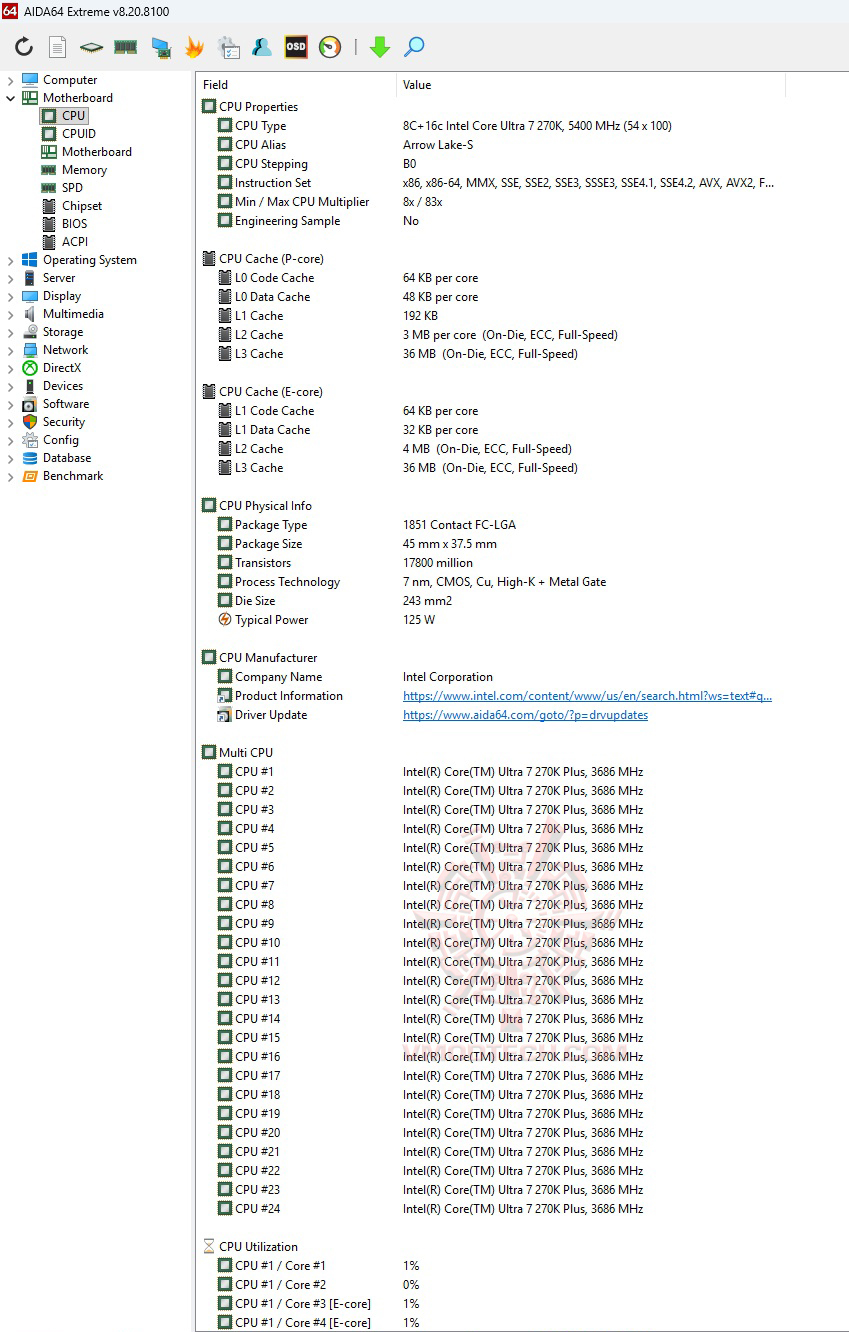Select the CPU Stepping row

coord(490,164)
